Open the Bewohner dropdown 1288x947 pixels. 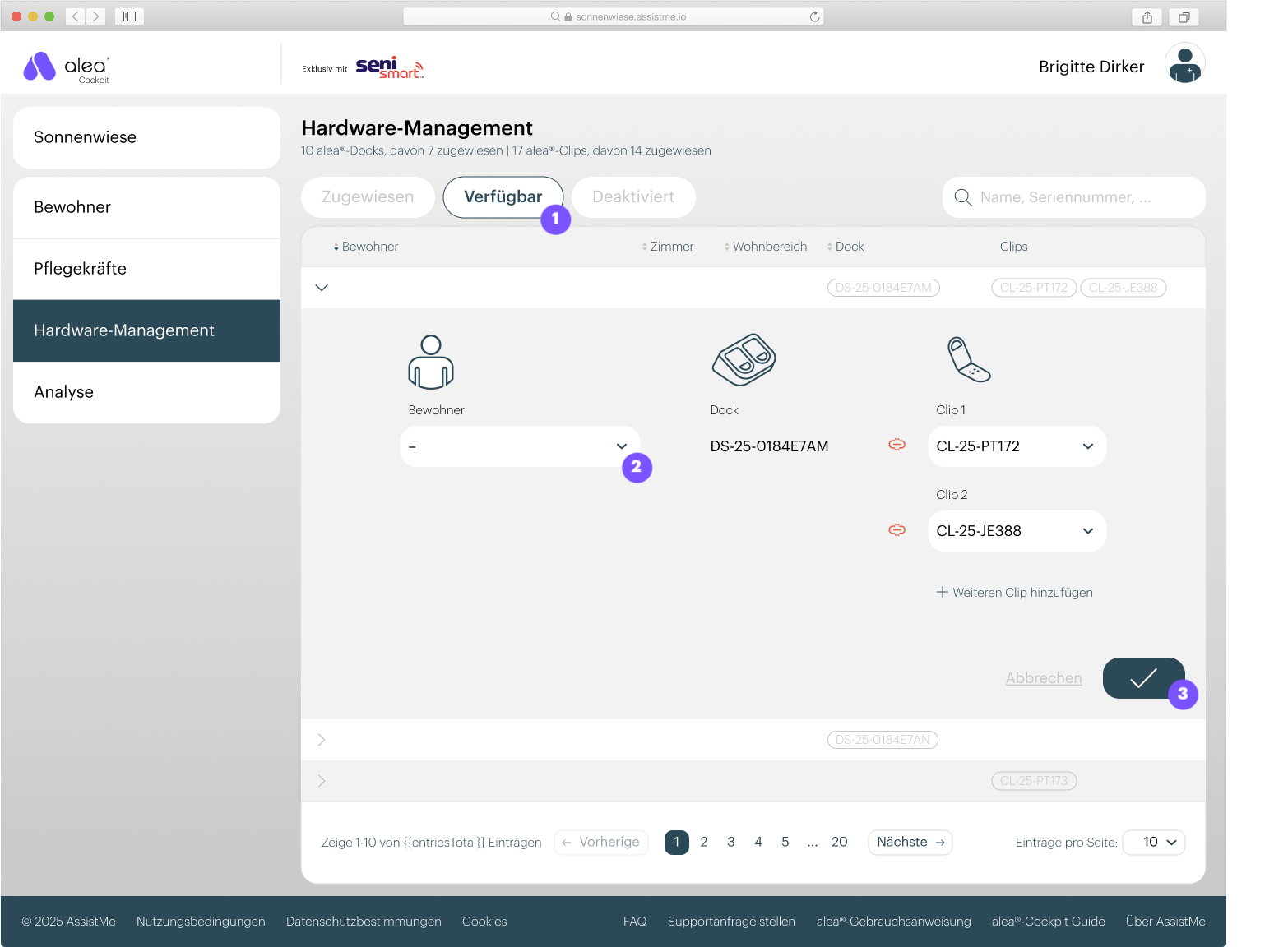519,446
